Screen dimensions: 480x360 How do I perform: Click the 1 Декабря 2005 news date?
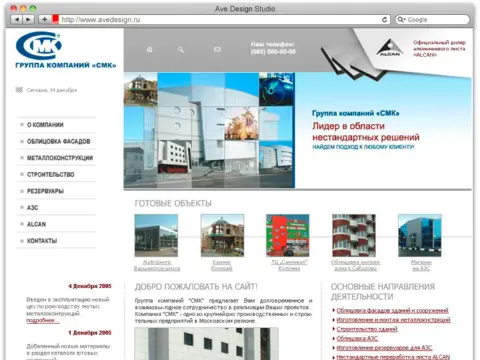click(x=90, y=333)
